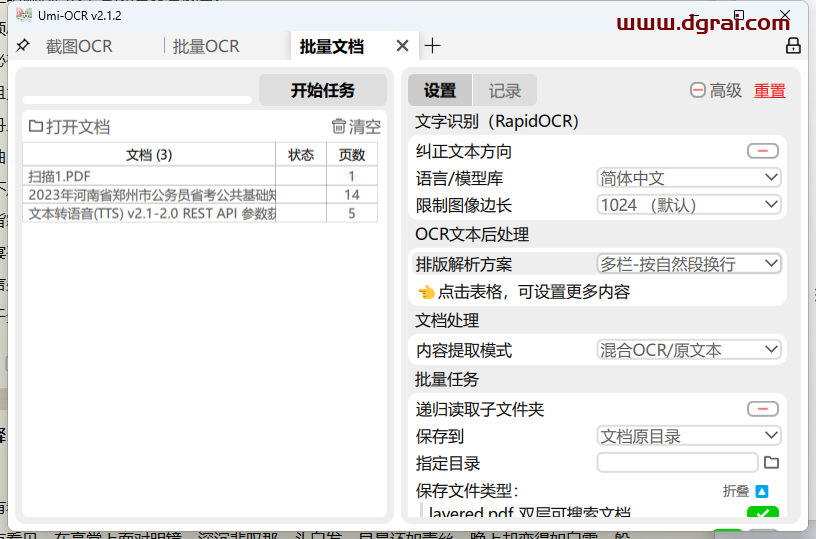Click the 指定目录 input field
The height and width of the screenshot is (539, 816).
677,462
